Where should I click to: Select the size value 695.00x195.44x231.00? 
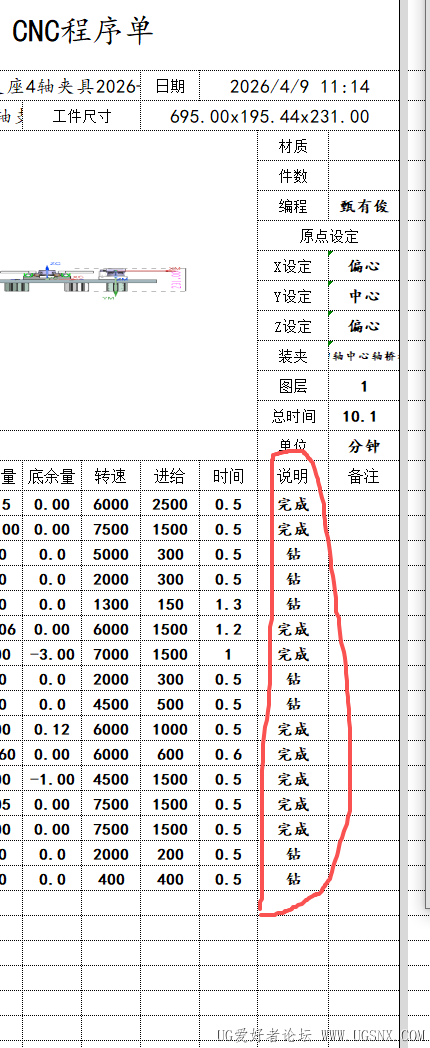(270, 116)
